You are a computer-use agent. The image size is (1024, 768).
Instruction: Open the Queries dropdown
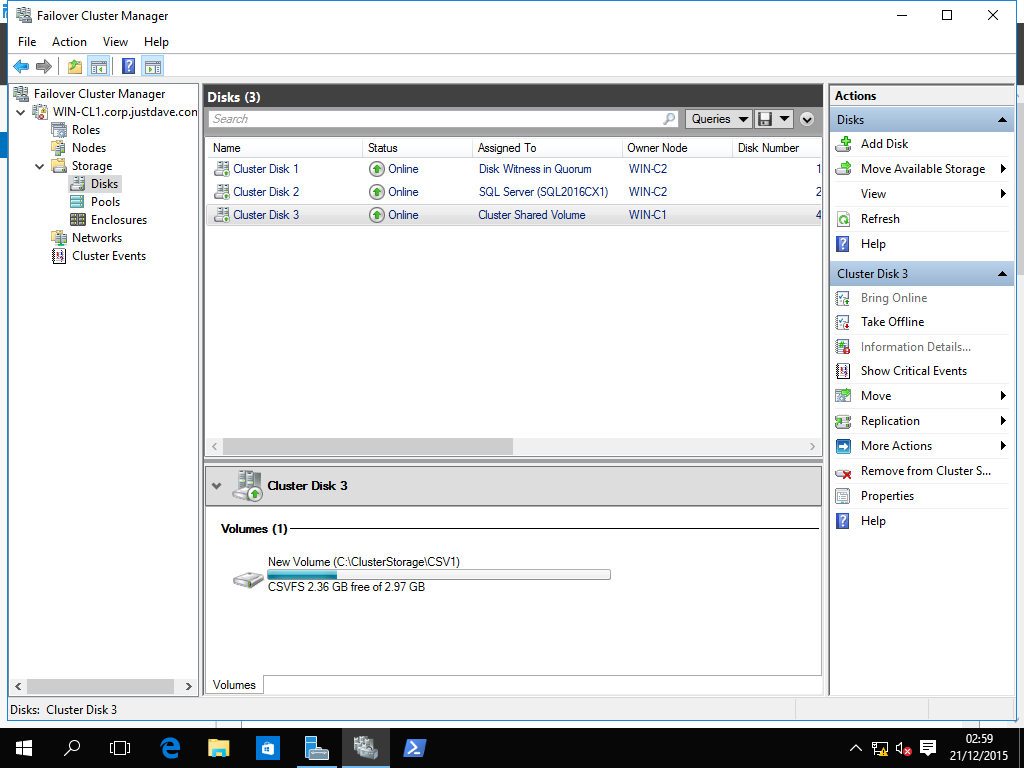(719, 119)
